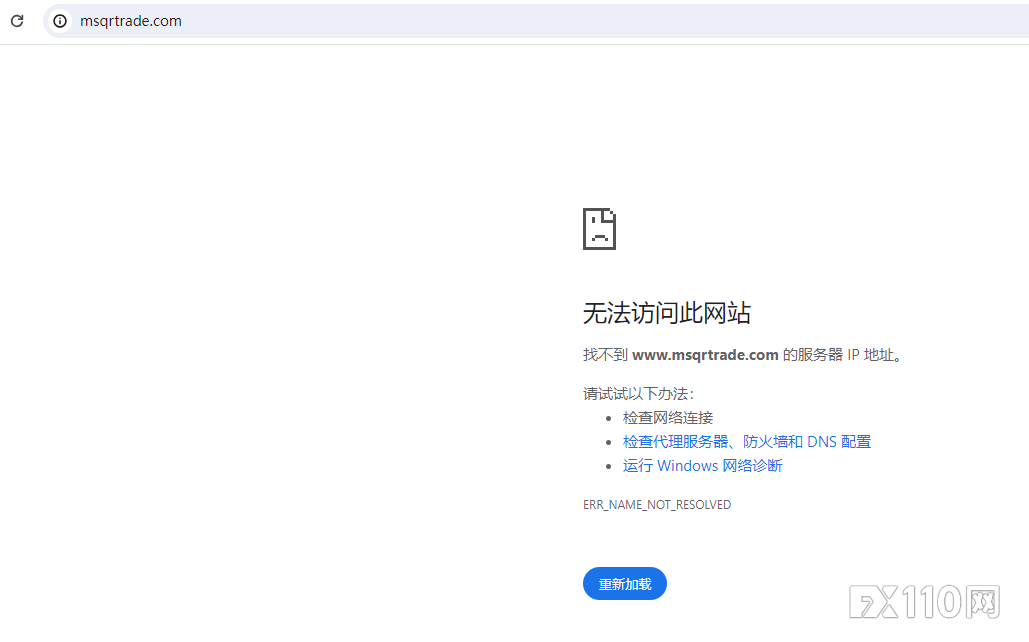
Task: Run 运行 Windows 网络诊断 link
Action: click(x=702, y=465)
